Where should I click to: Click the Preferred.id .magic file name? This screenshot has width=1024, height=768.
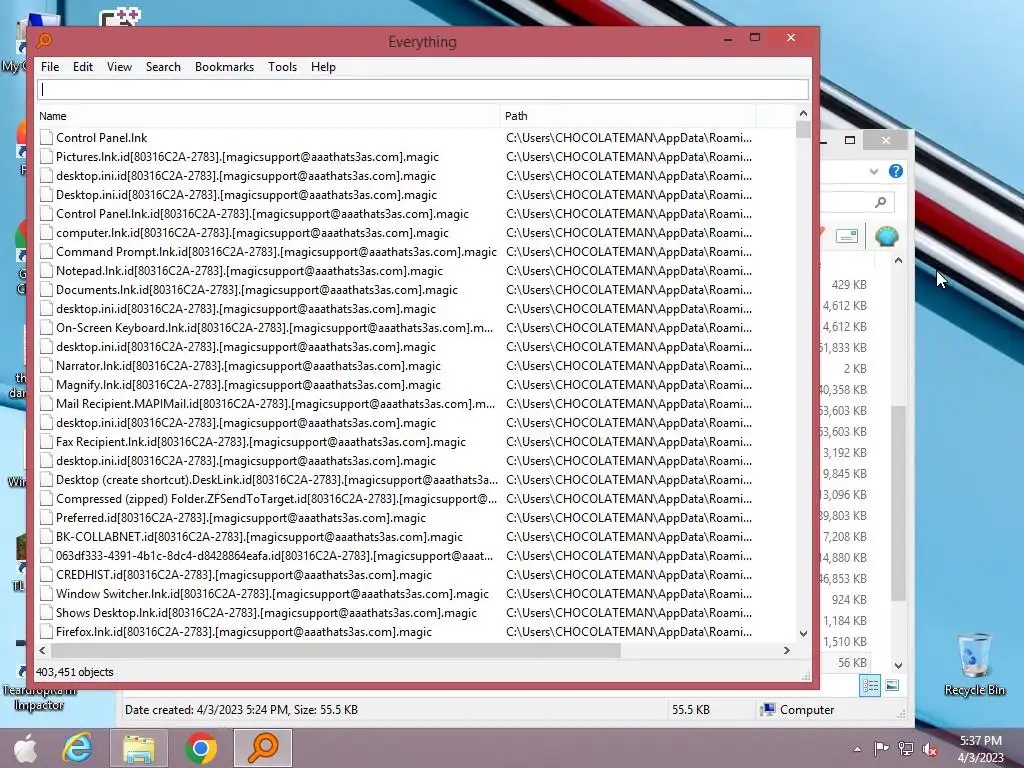coord(240,518)
